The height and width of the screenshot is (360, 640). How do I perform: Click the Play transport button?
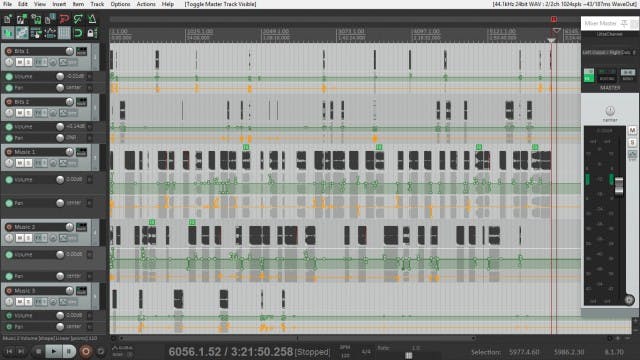click(x=53, y=351)
